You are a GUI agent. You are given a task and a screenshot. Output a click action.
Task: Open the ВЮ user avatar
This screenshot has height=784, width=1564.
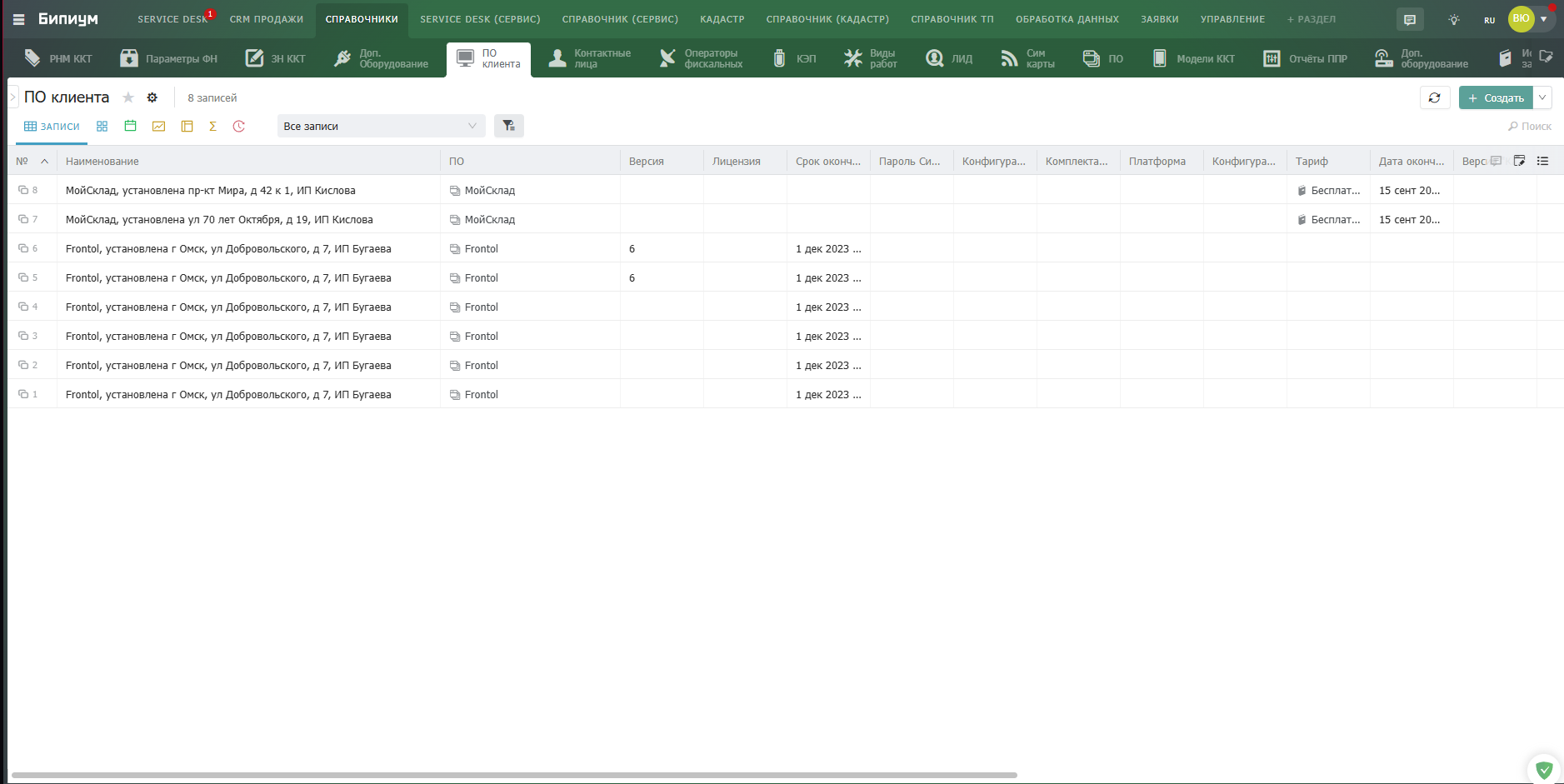(x=1522, y=18)
